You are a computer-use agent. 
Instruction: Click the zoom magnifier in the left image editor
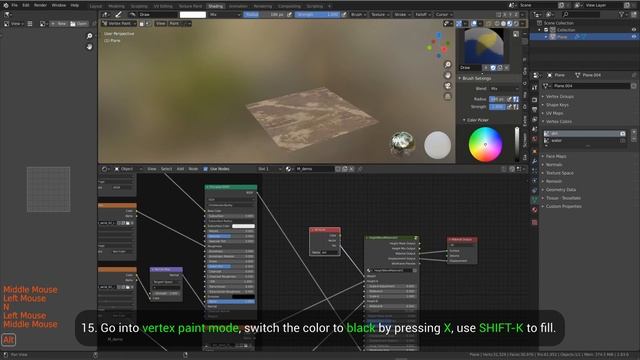coord(89,36)
